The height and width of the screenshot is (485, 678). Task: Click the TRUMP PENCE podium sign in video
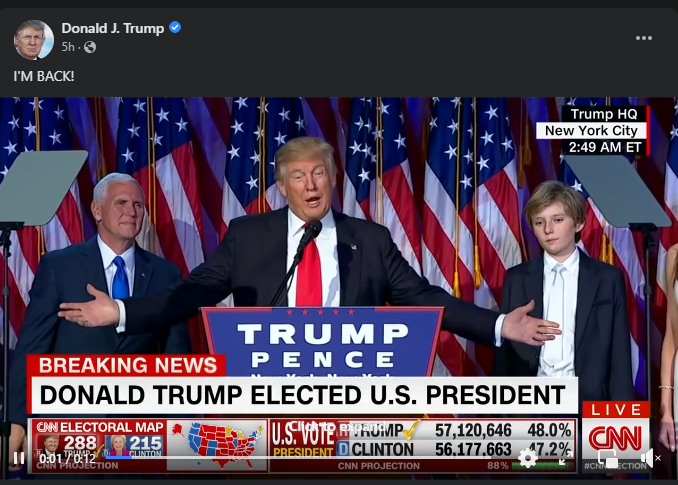[x=322, y=341]
